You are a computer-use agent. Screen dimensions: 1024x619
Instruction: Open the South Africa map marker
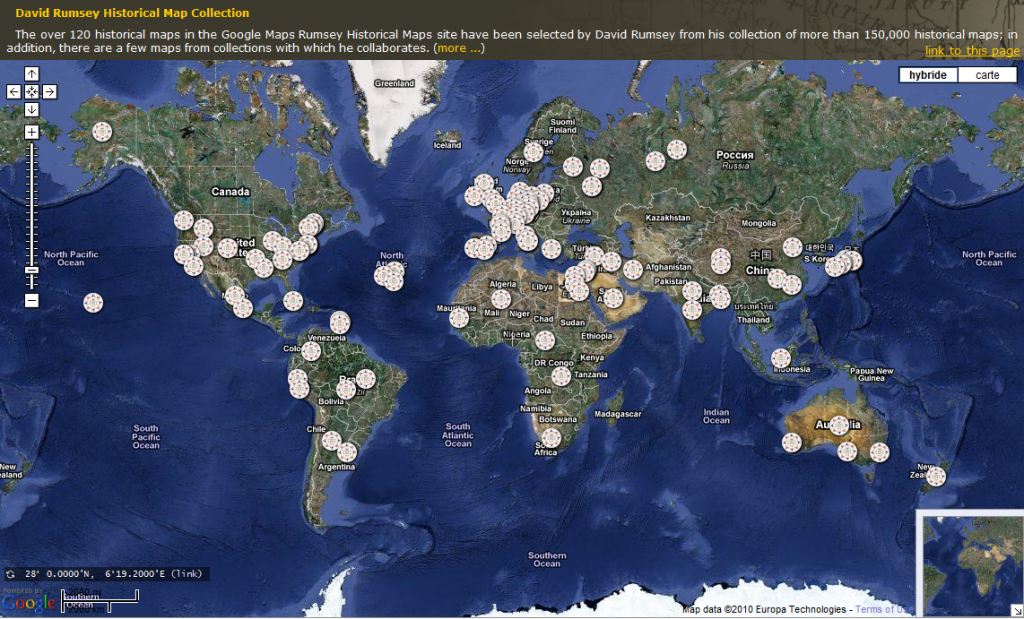pos(551,437)
